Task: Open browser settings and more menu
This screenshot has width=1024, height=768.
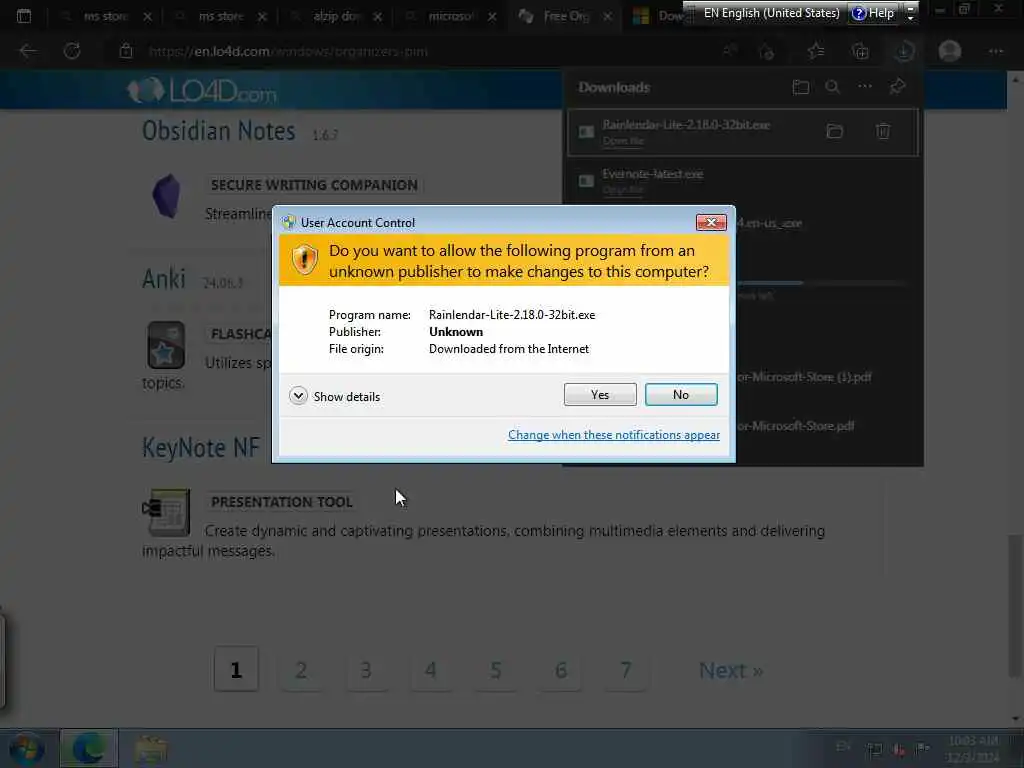Action: click(x=995, y=51)
